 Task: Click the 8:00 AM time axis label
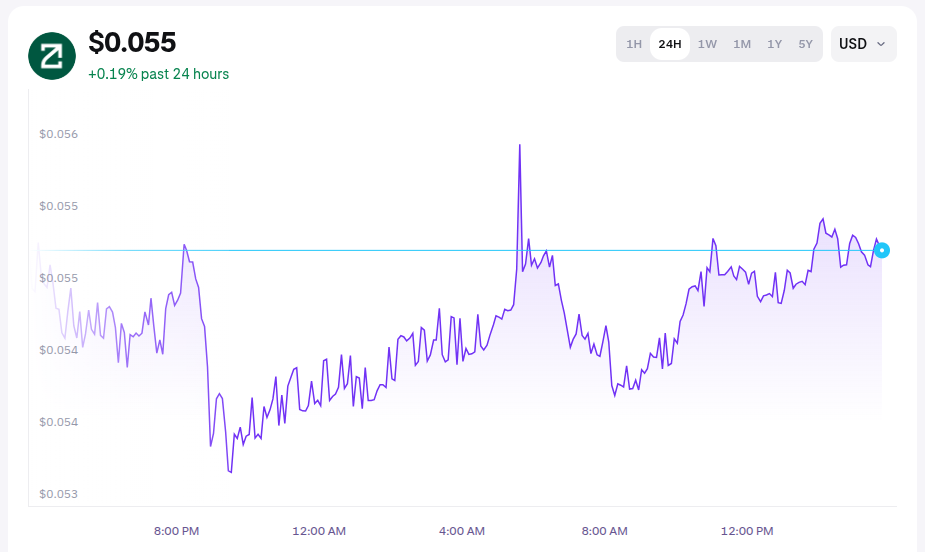pos(604,530)
